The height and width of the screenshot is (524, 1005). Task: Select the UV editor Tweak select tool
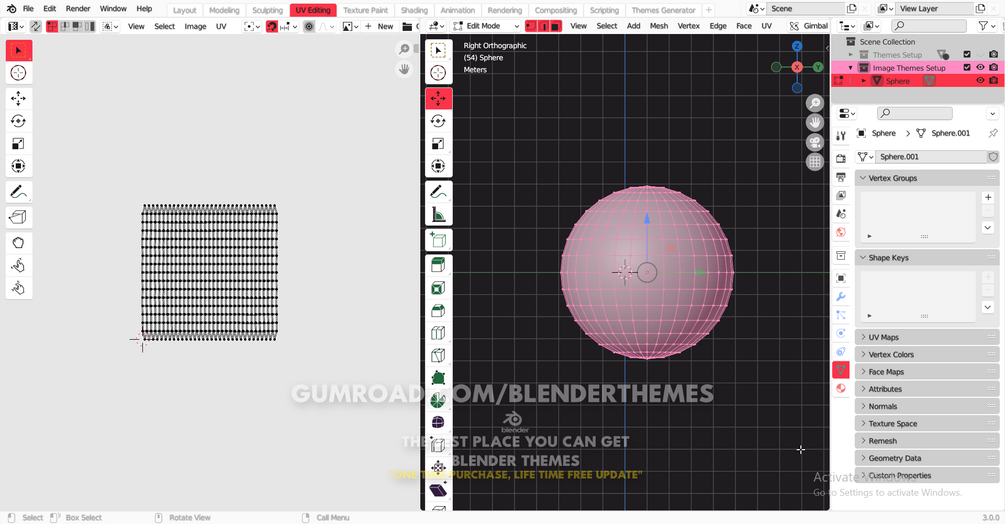pyautogui.click(x=19, y=51)
